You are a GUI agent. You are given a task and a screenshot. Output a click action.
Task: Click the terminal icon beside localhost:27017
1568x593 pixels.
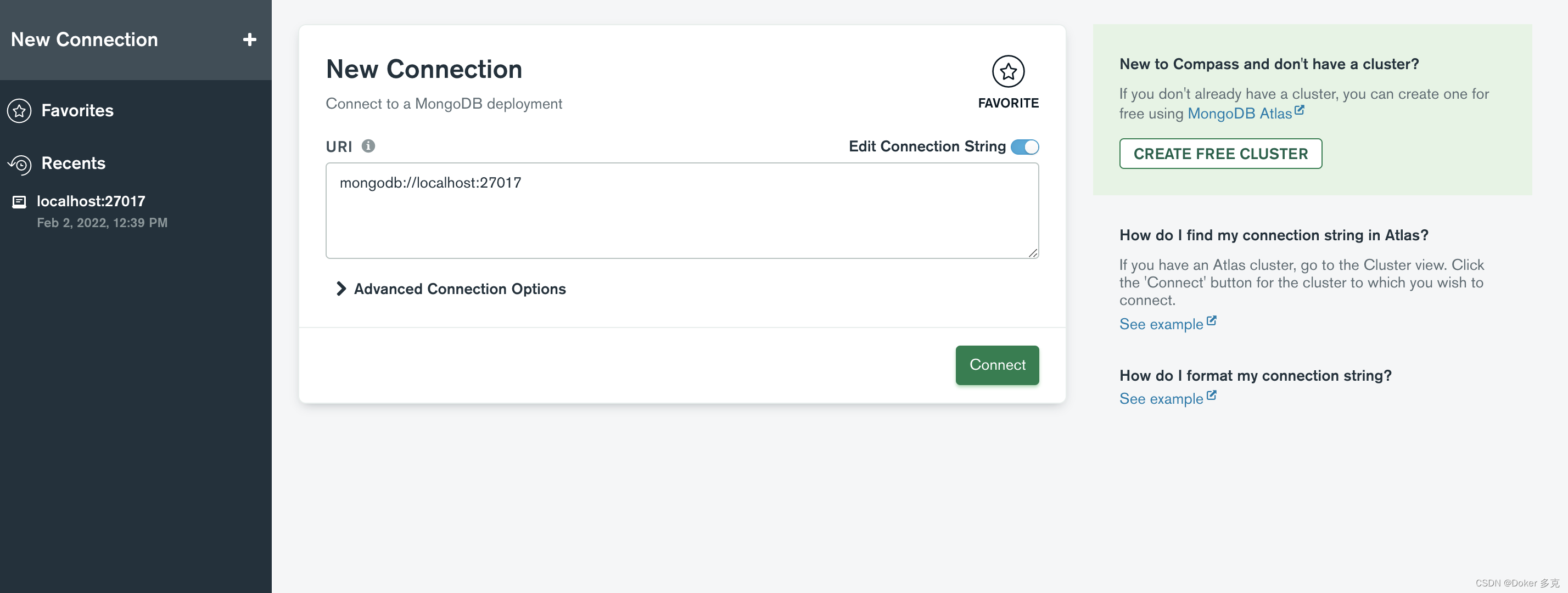pyautogui.click(x=20, y=201)
